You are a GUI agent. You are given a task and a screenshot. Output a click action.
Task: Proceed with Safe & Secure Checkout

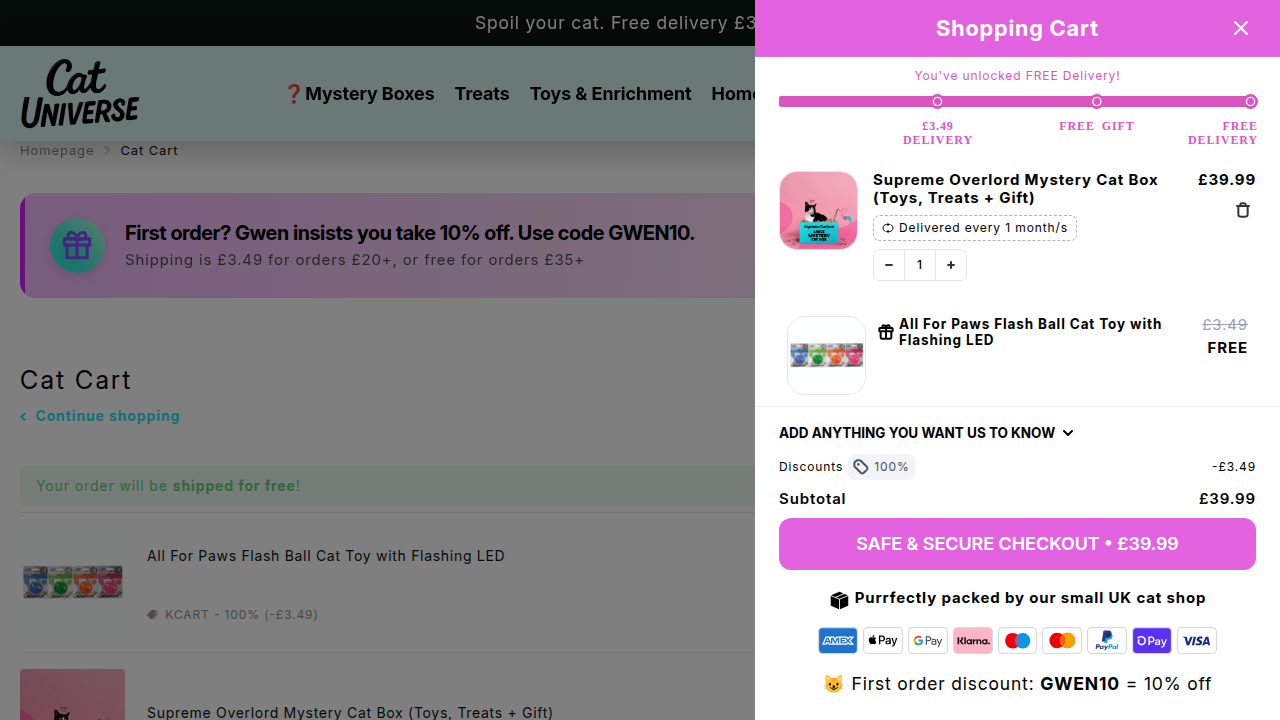tap(1017, 544)
